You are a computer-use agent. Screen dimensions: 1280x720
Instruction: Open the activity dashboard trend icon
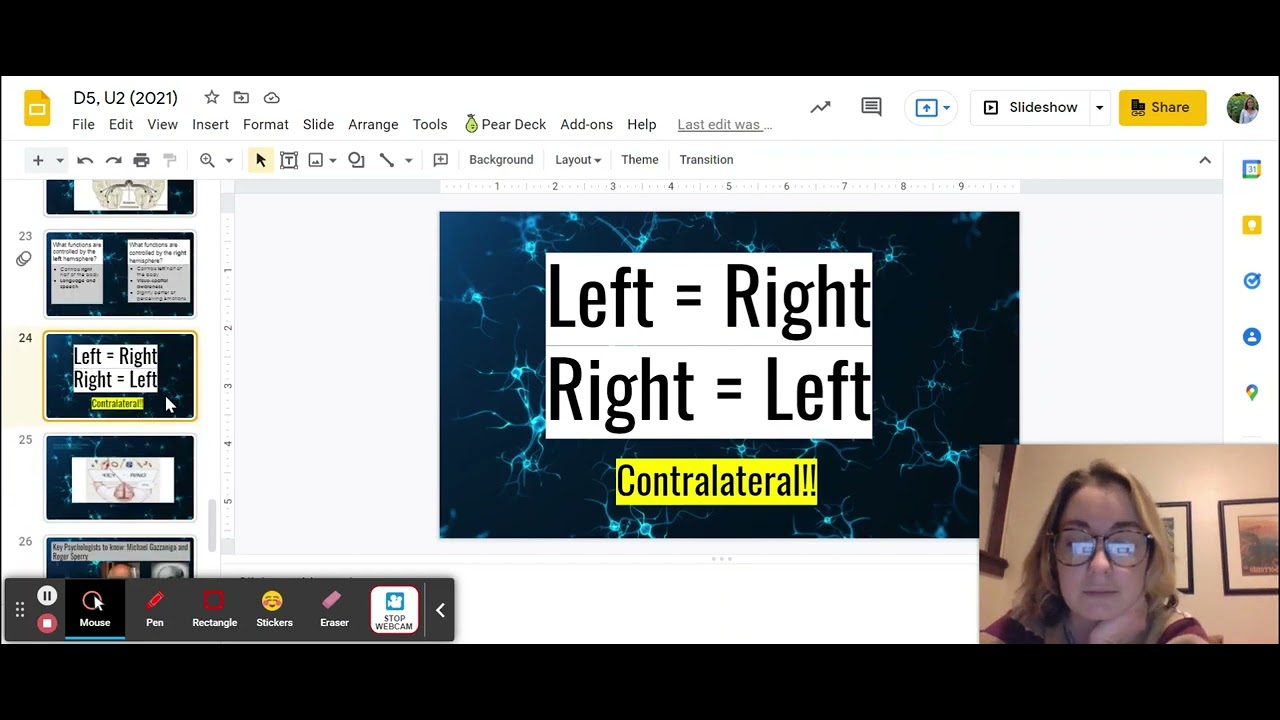820,107
